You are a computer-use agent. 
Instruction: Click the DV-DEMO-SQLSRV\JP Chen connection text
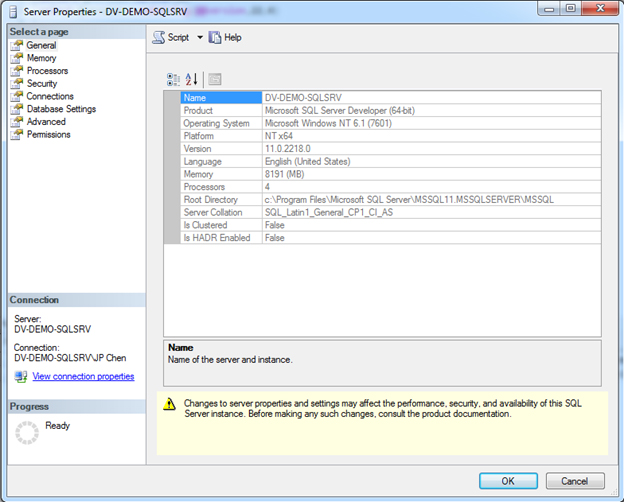70,358
